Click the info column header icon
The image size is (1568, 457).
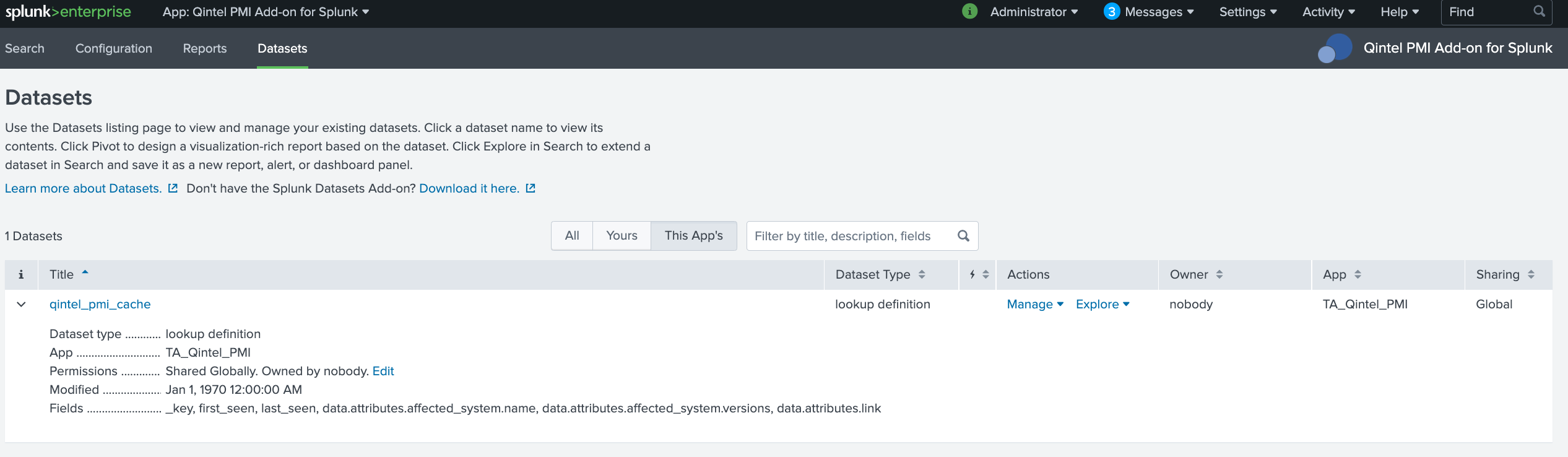[21, 274]
